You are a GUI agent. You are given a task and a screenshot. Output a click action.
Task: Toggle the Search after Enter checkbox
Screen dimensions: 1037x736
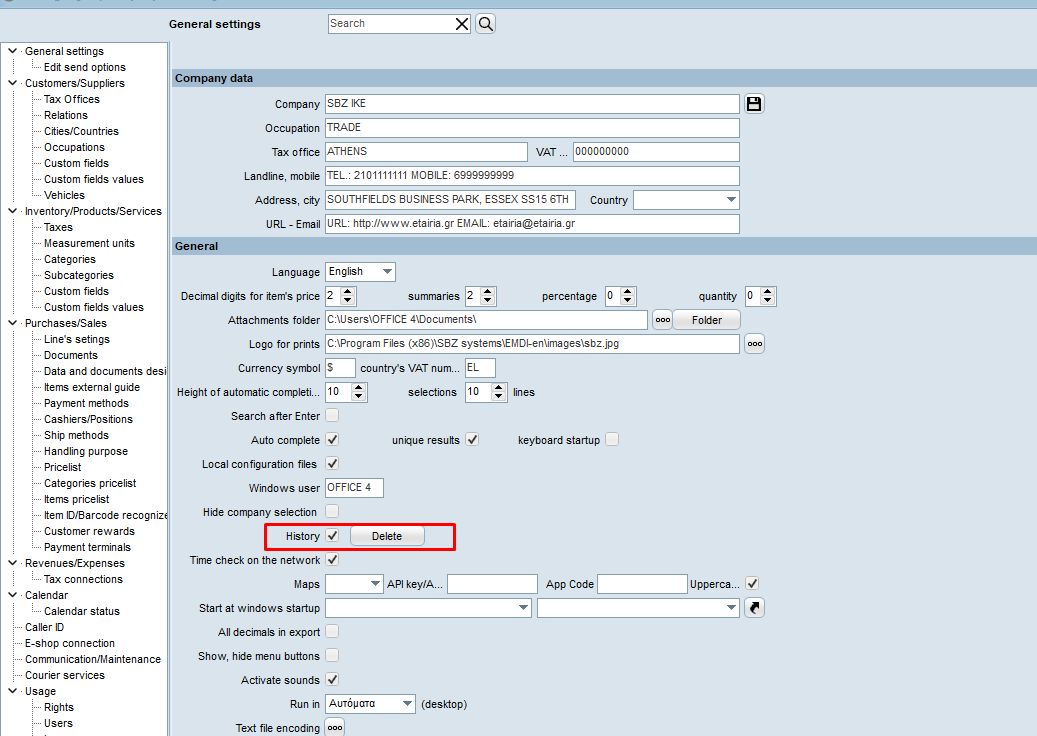coord(332,415)
